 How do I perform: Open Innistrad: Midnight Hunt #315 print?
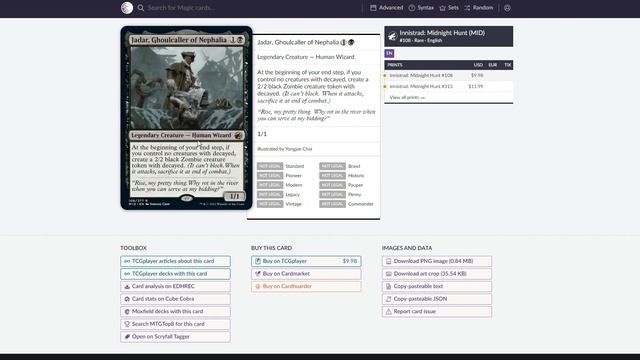point(421,87)
